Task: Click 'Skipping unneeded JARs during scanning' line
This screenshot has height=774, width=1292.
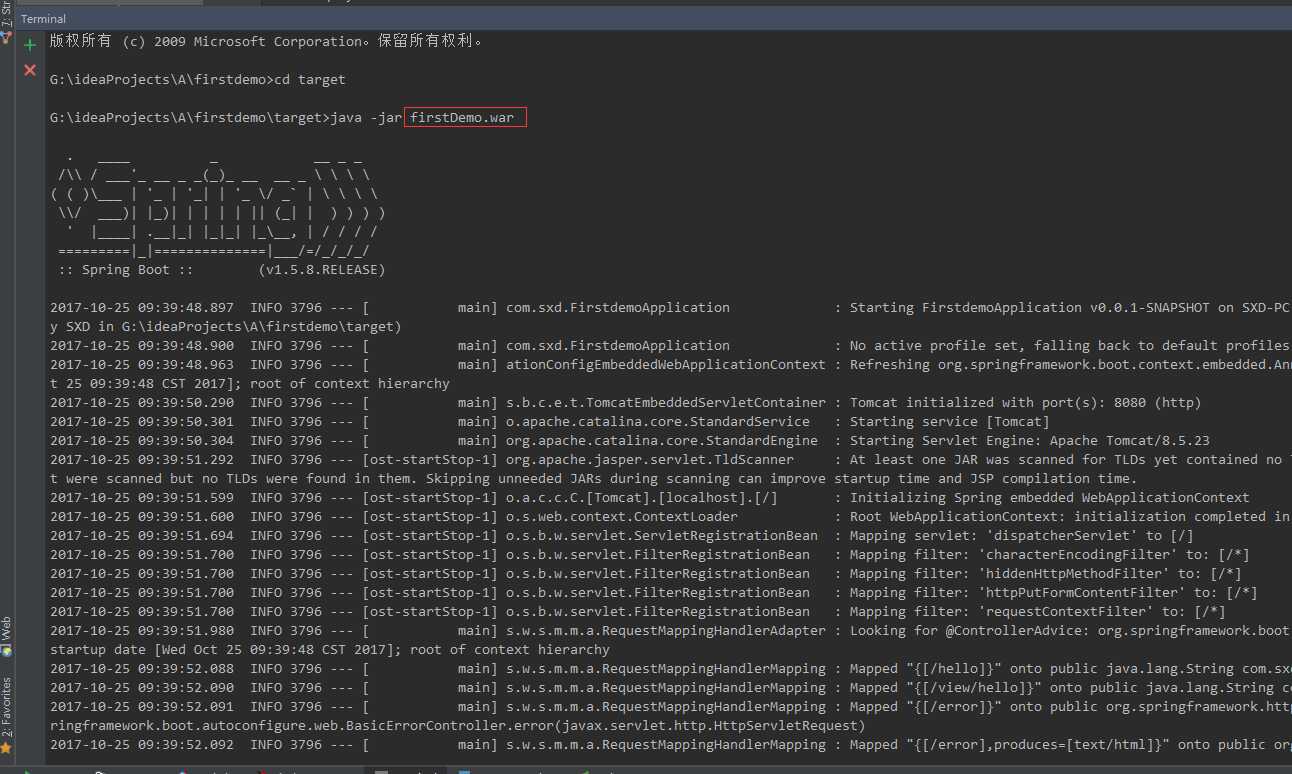Action: tap(594, 479)
